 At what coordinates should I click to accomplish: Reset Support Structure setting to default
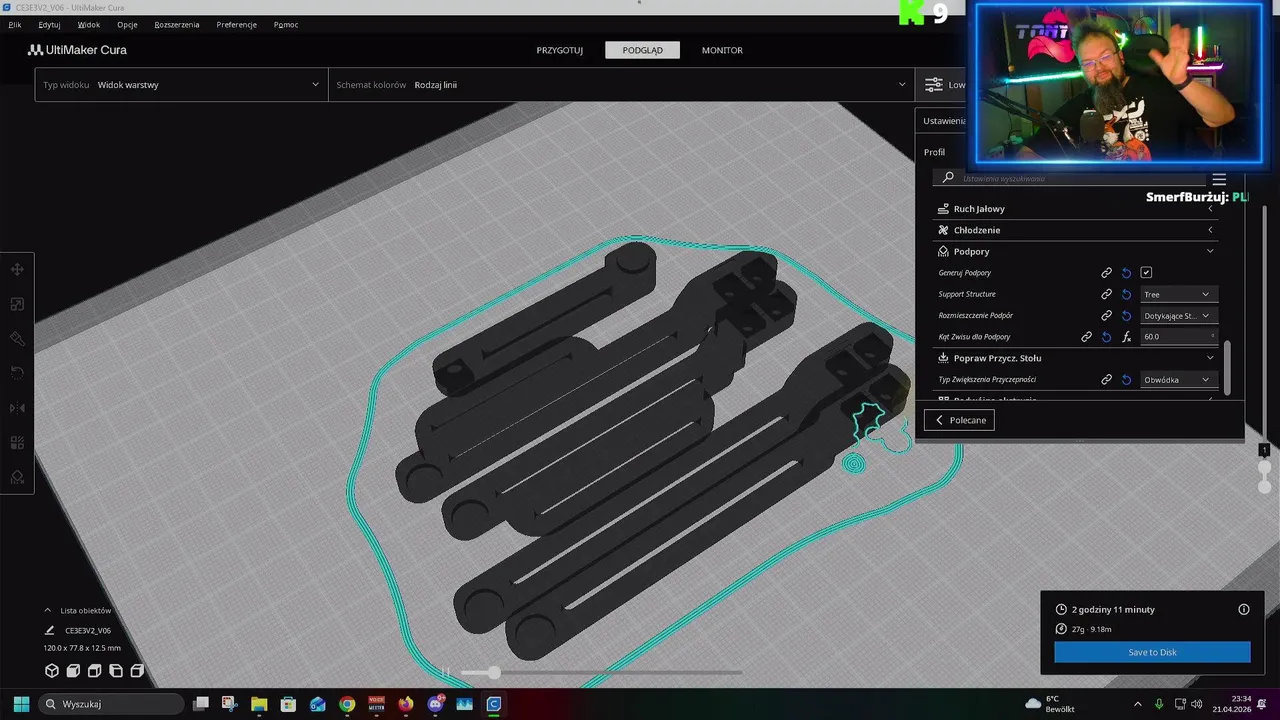pos(1126,294)
